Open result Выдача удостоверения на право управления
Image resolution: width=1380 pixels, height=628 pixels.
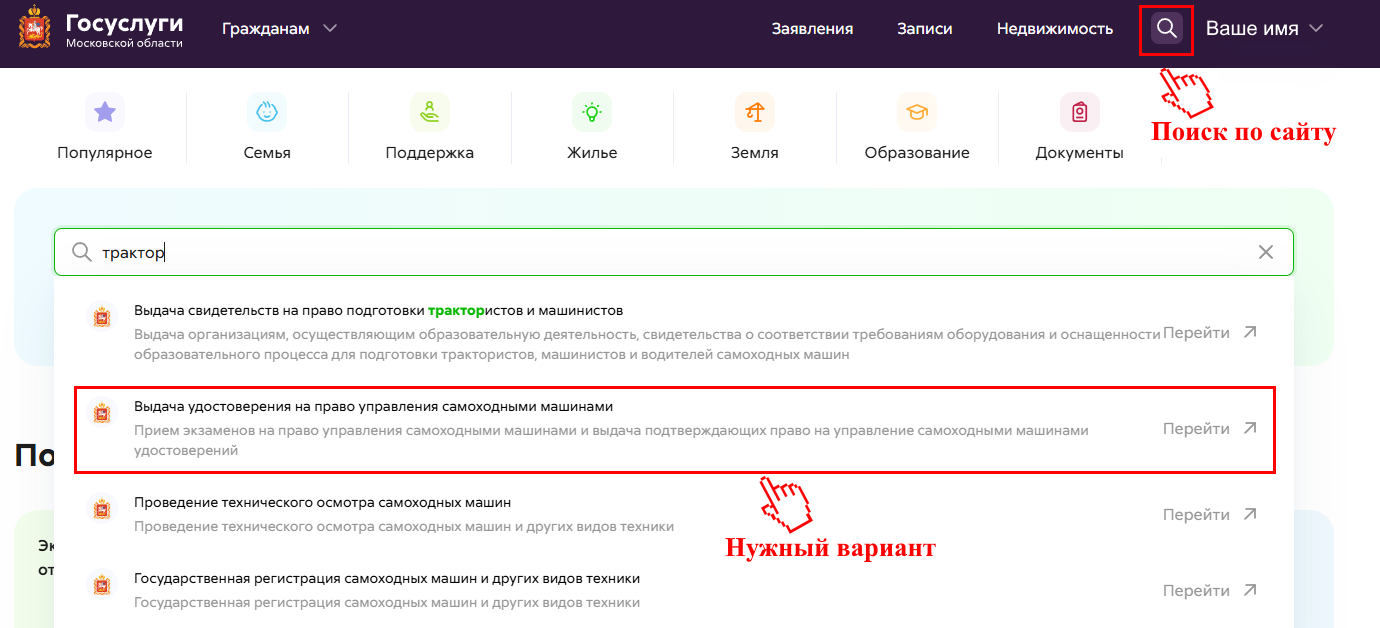pos(373,407)
